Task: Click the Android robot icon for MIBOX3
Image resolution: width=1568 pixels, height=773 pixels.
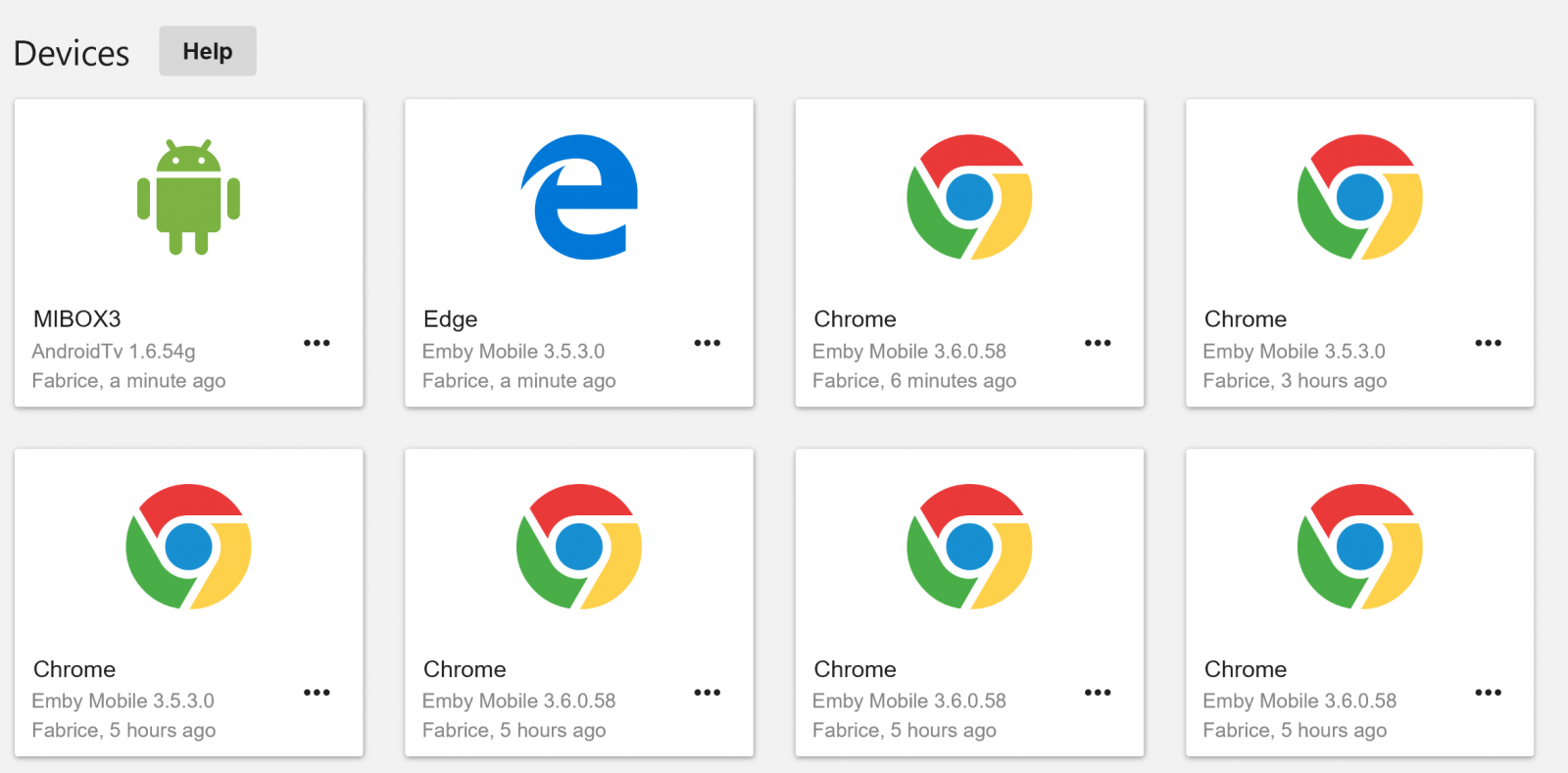Action: (x=188, y=197)
